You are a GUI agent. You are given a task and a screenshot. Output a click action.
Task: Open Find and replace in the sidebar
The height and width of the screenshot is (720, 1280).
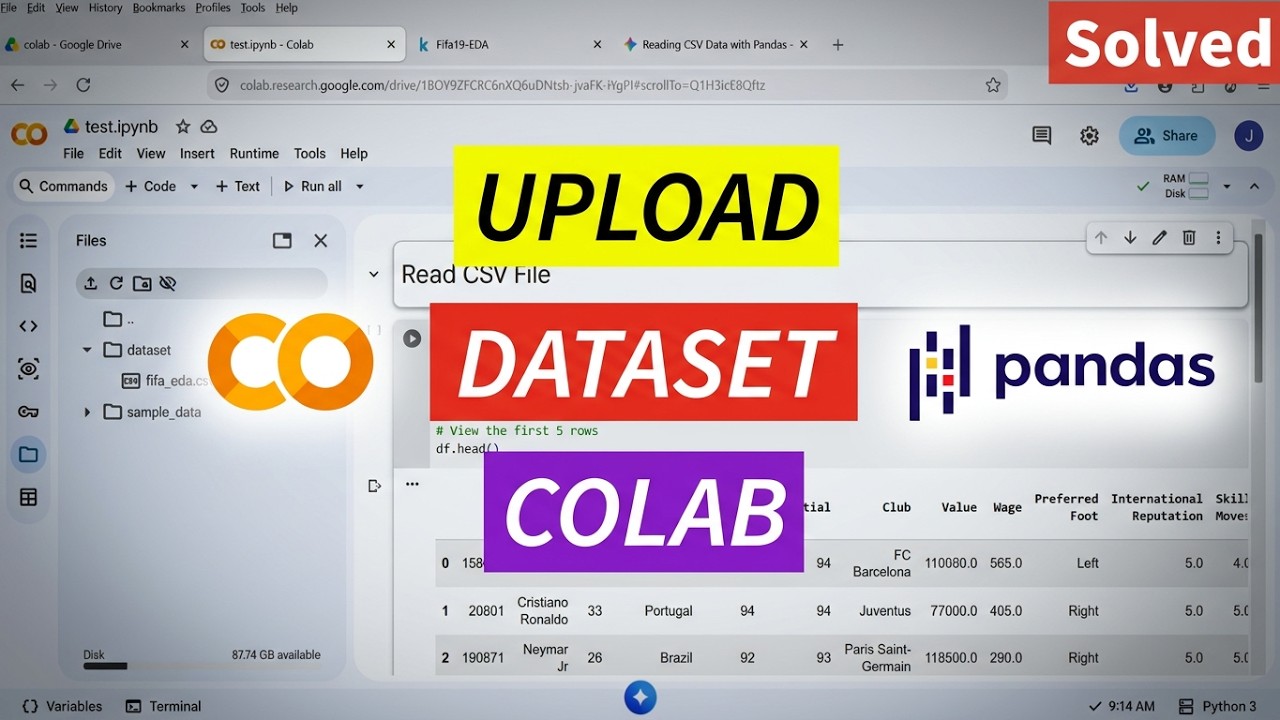28,284
